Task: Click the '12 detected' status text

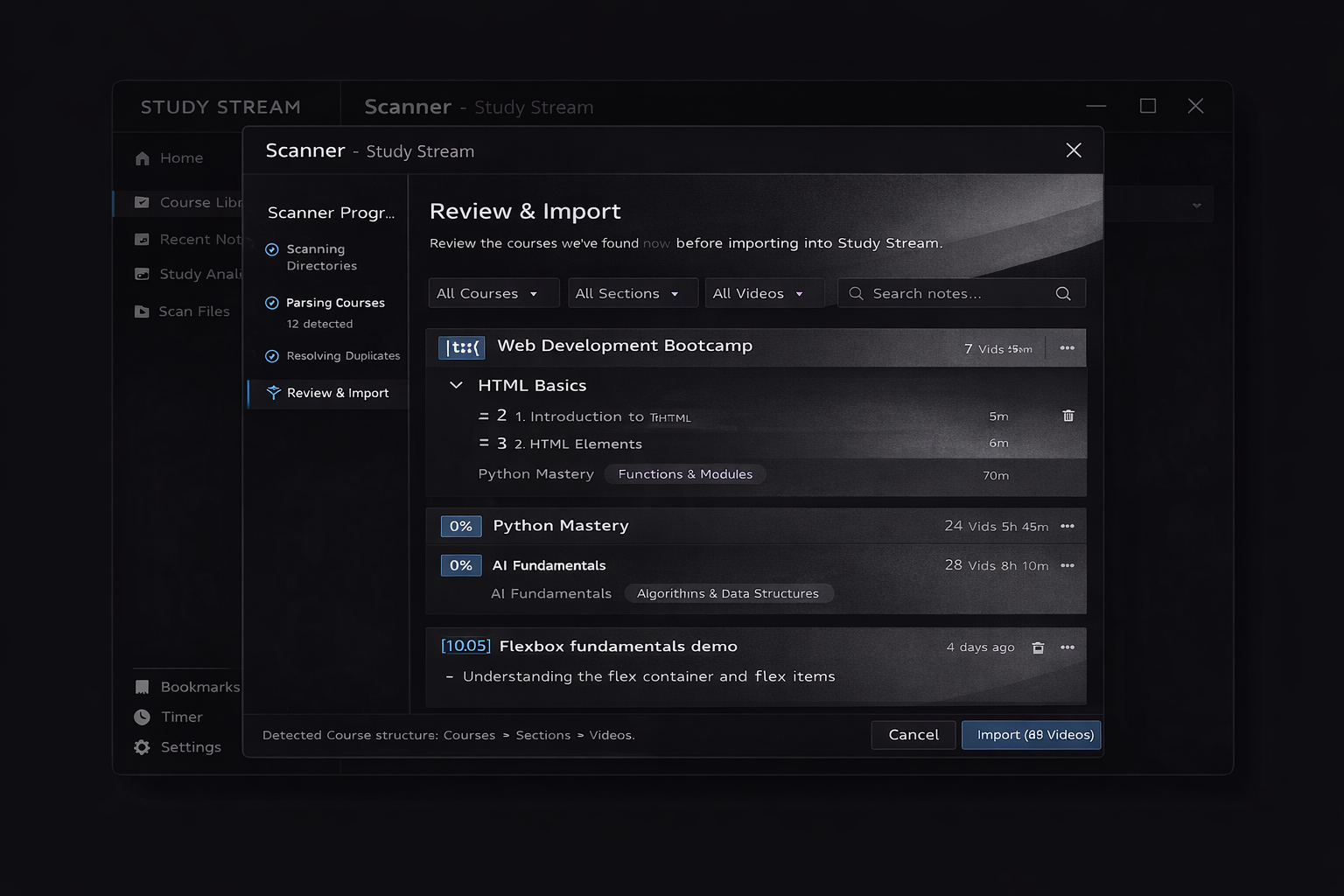Action: click(319, 324)
